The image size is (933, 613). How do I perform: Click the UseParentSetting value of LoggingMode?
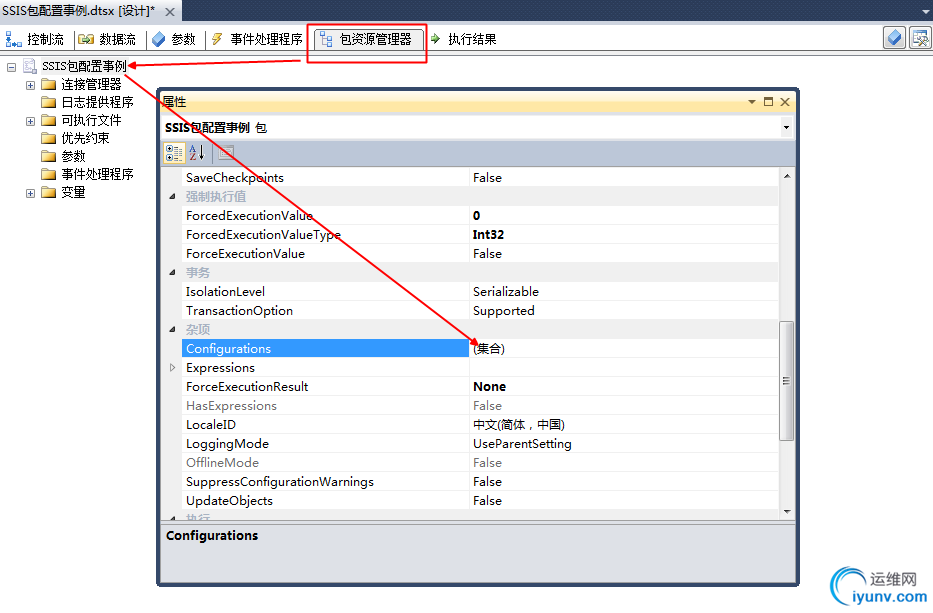tap(522, 444)
